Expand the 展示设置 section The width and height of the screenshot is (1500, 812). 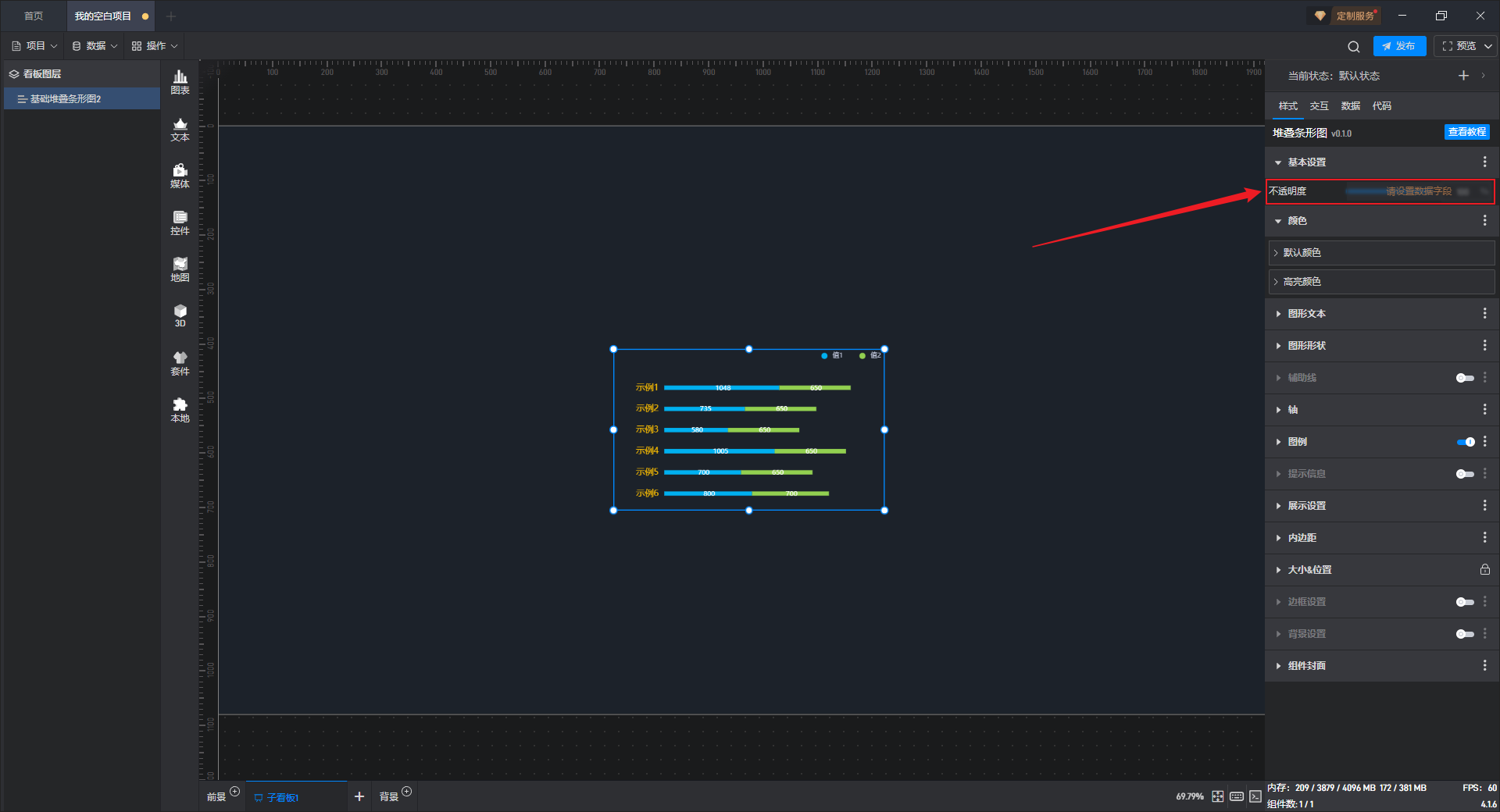(1278, 506)
